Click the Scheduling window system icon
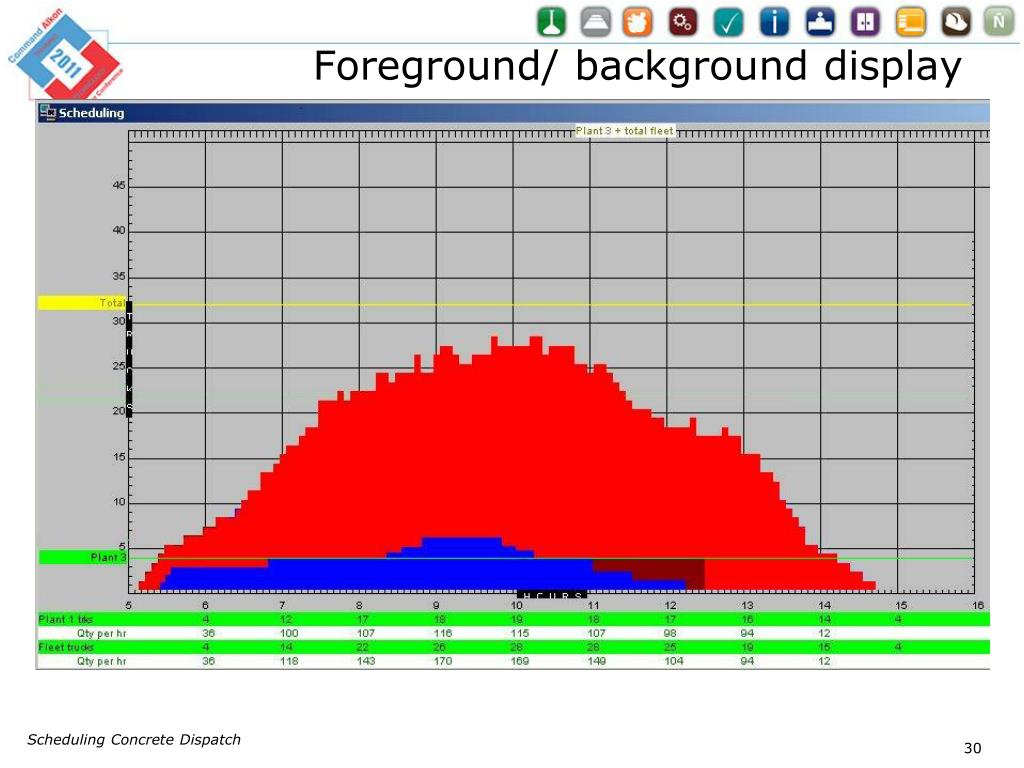This screenshot has width=1024, height=768. 47,113
